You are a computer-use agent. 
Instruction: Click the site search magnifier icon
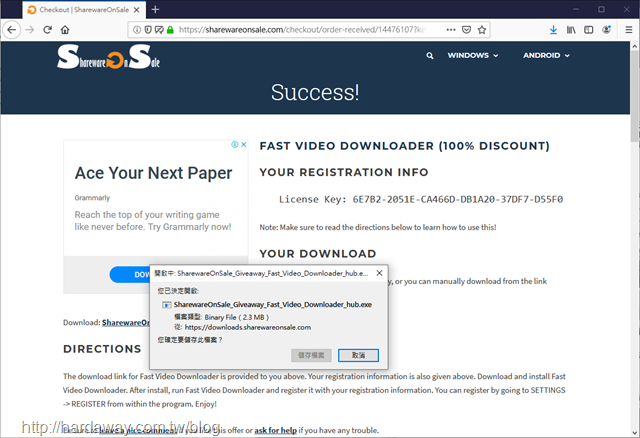coord(430,56)
